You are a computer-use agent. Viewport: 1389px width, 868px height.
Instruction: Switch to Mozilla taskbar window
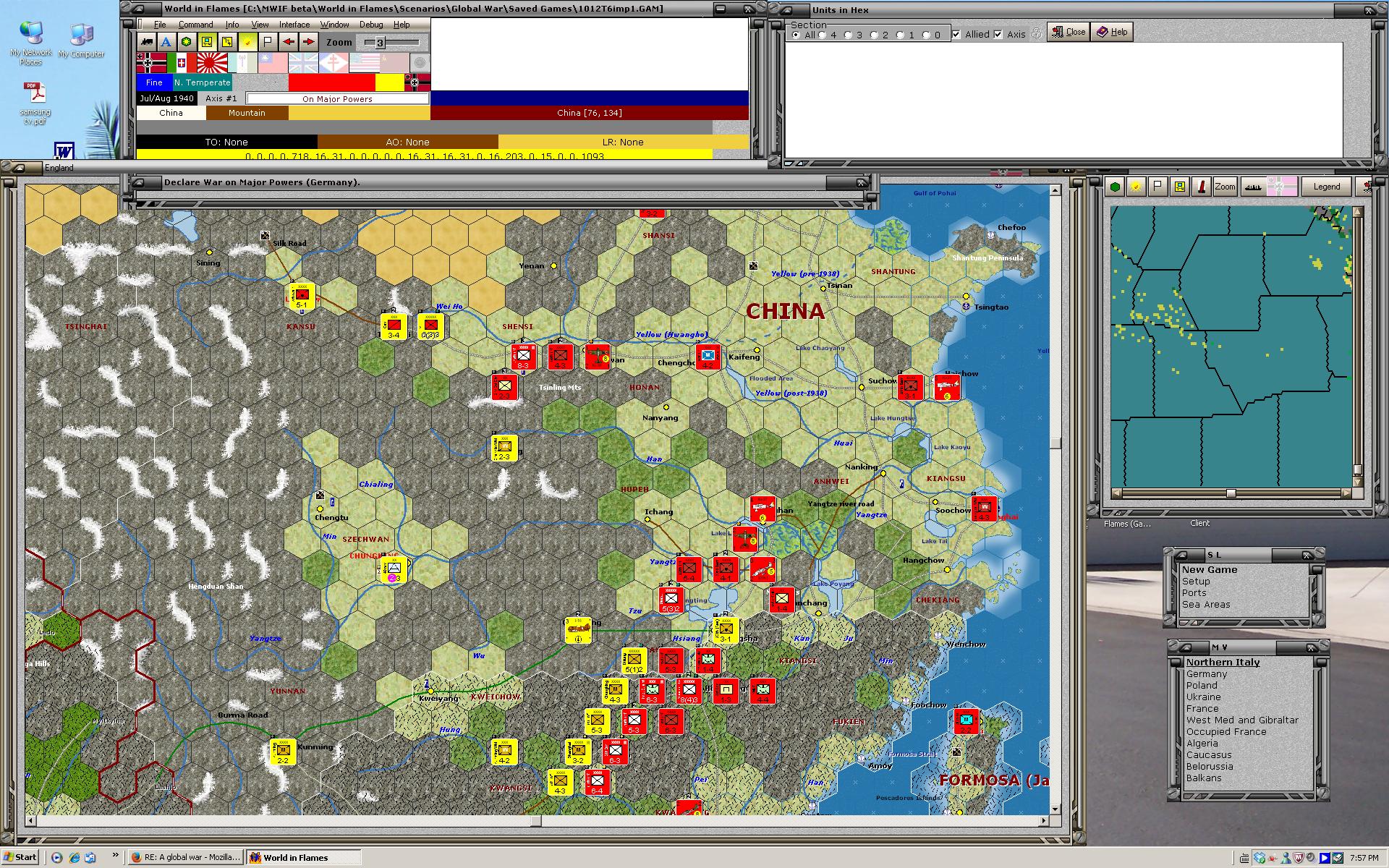[x=185, y=857]
